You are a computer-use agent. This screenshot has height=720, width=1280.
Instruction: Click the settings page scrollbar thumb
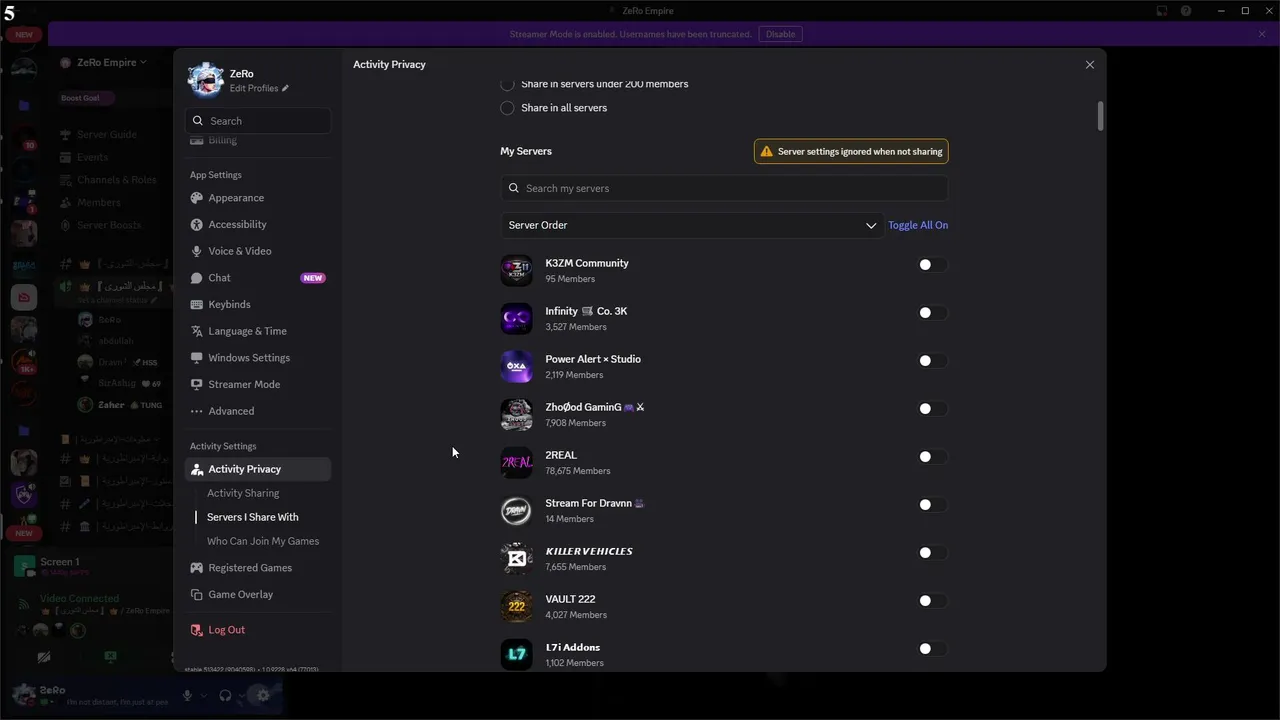(1100, 115)
